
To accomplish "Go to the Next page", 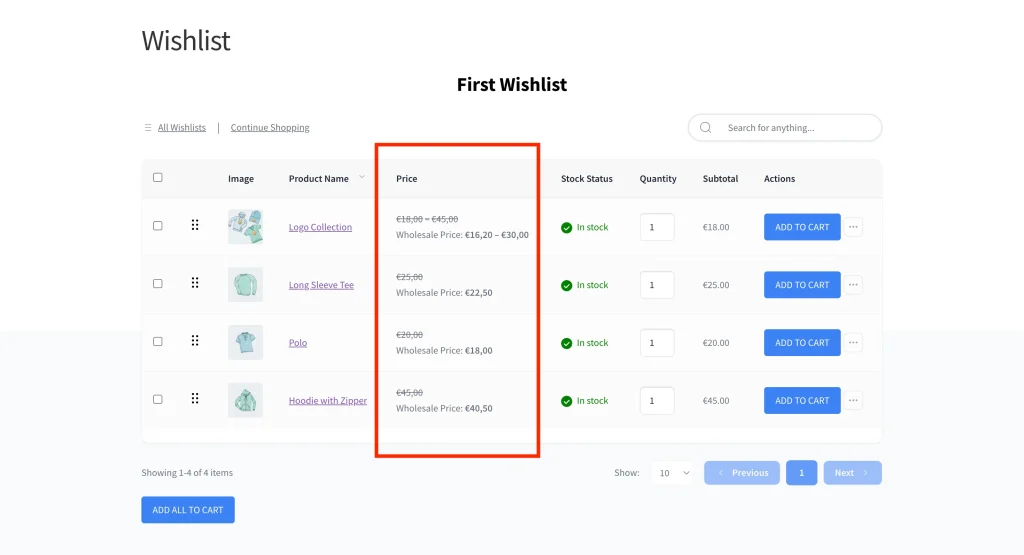I will click(852, 473).
